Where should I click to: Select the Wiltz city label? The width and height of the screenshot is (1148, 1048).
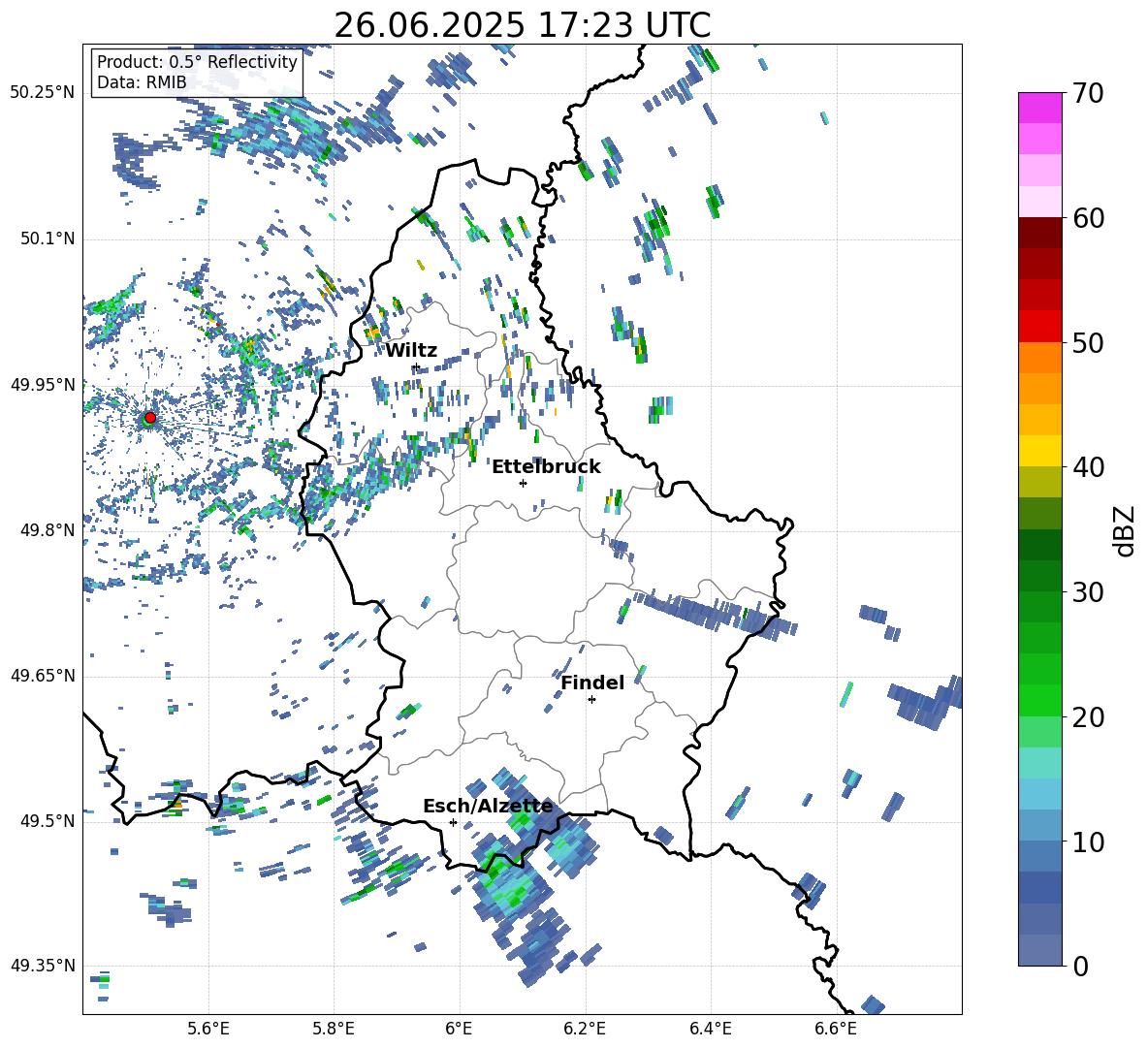tap(411, 351)
